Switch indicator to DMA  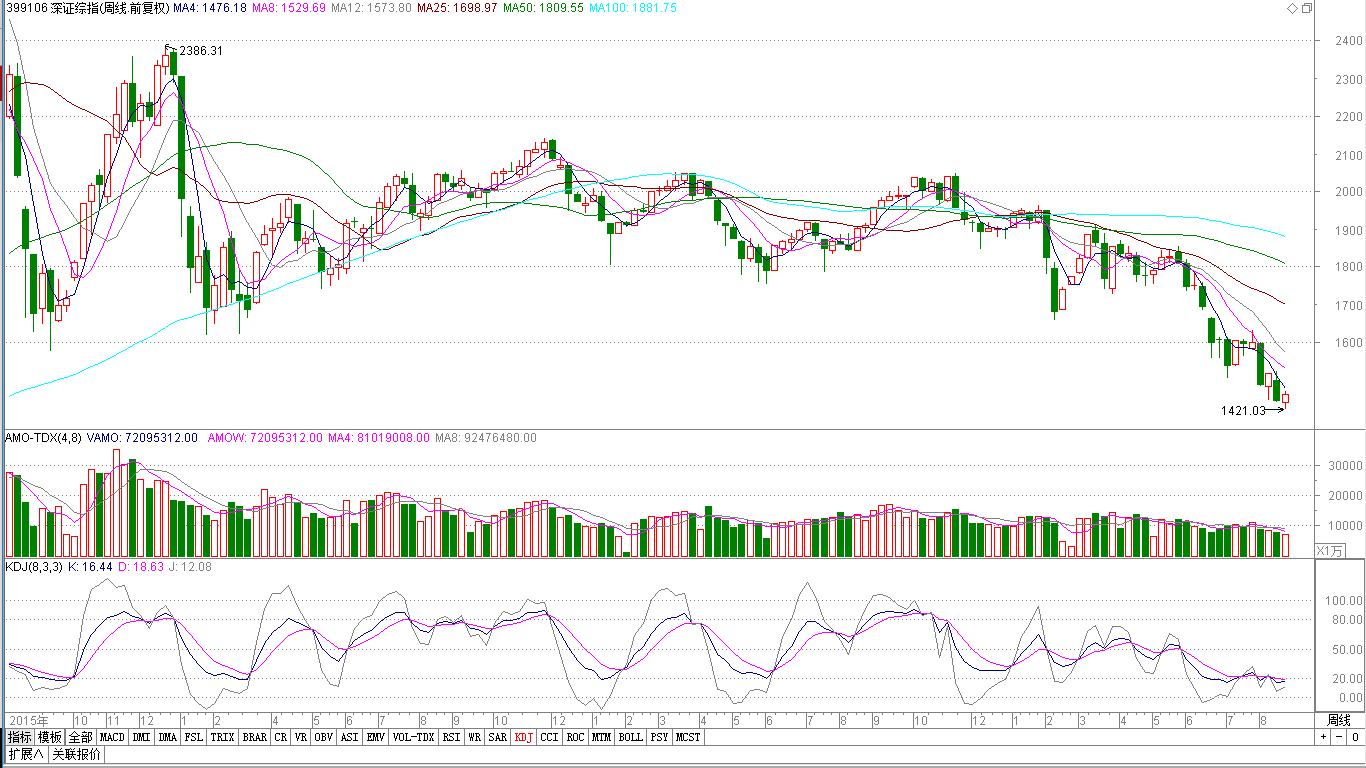pyautogui.click(x=167, y=737)
